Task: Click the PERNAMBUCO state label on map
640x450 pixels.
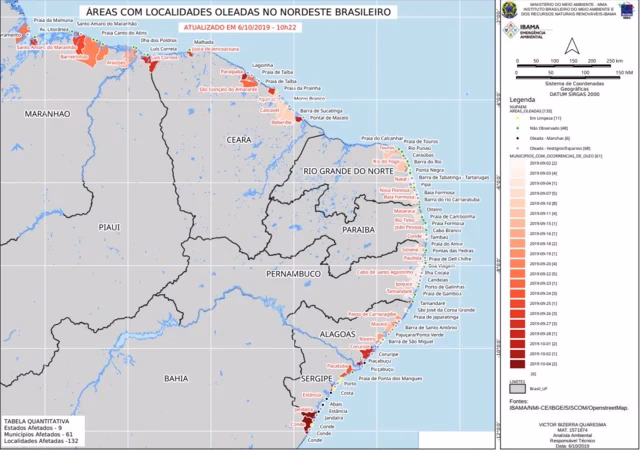Action: (292, 272)
